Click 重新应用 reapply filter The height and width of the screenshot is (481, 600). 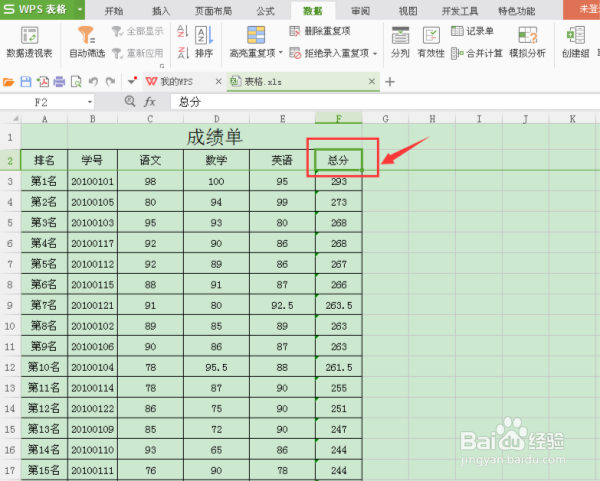(x=138, y=53)
